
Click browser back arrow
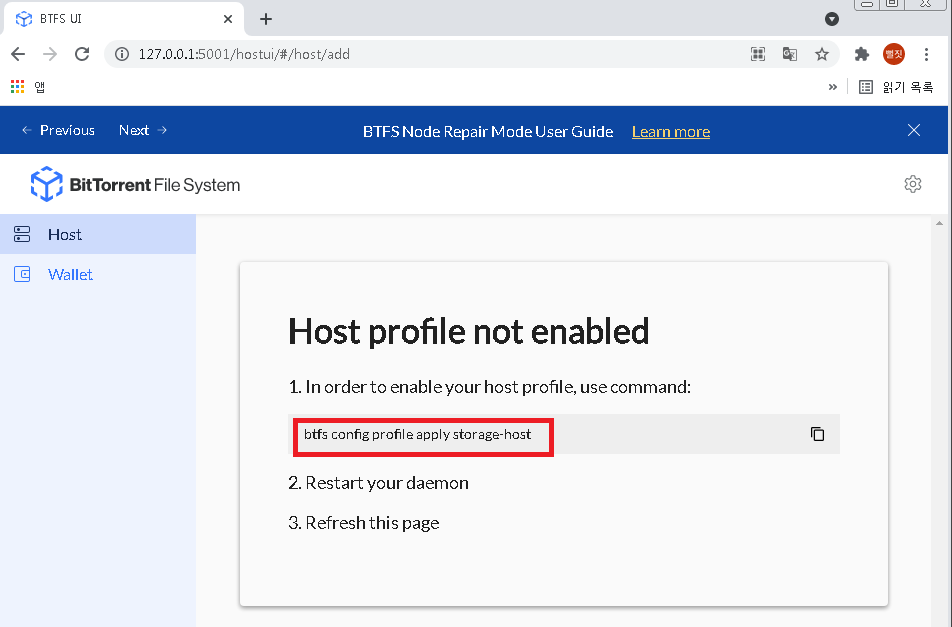(18, 54)
